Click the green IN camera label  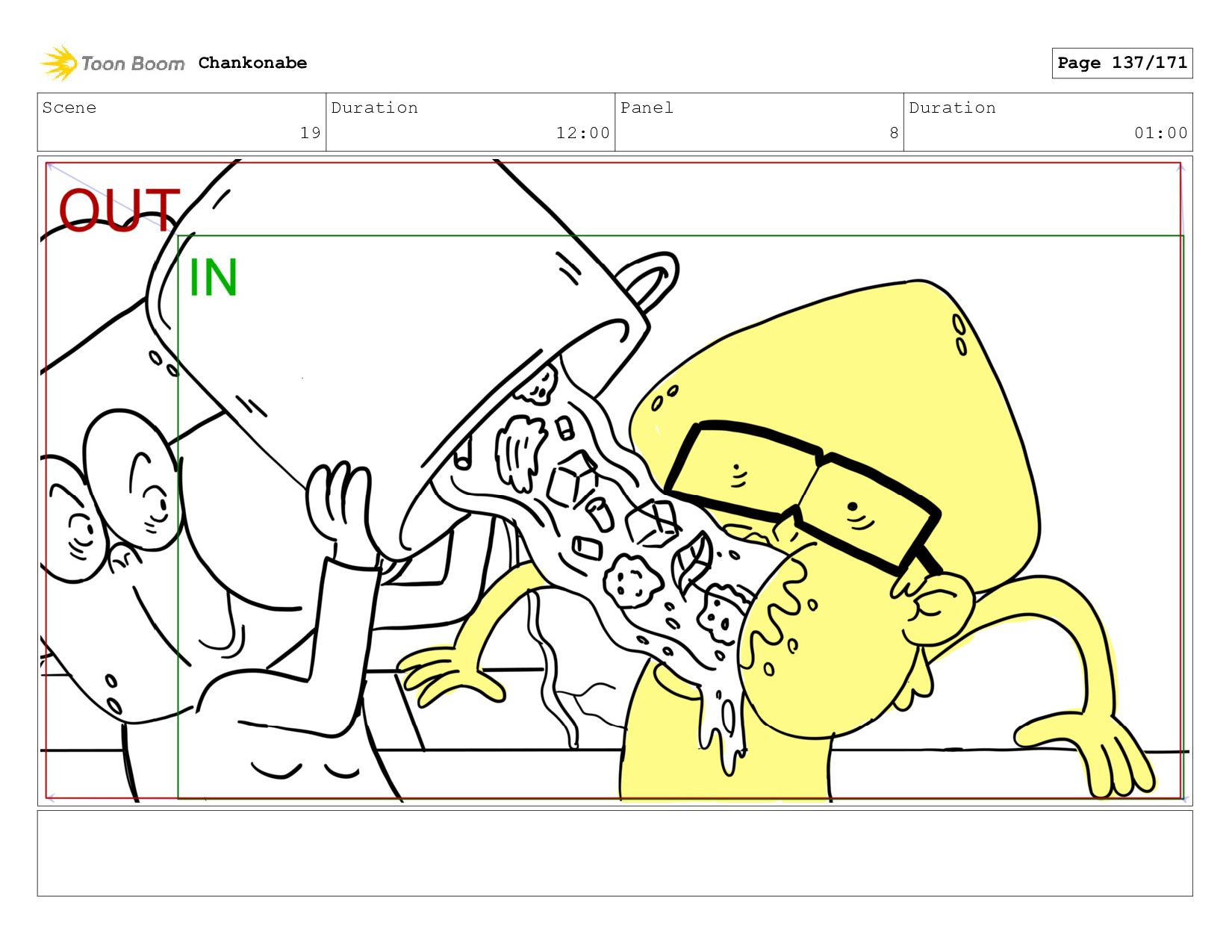(213, 278)
